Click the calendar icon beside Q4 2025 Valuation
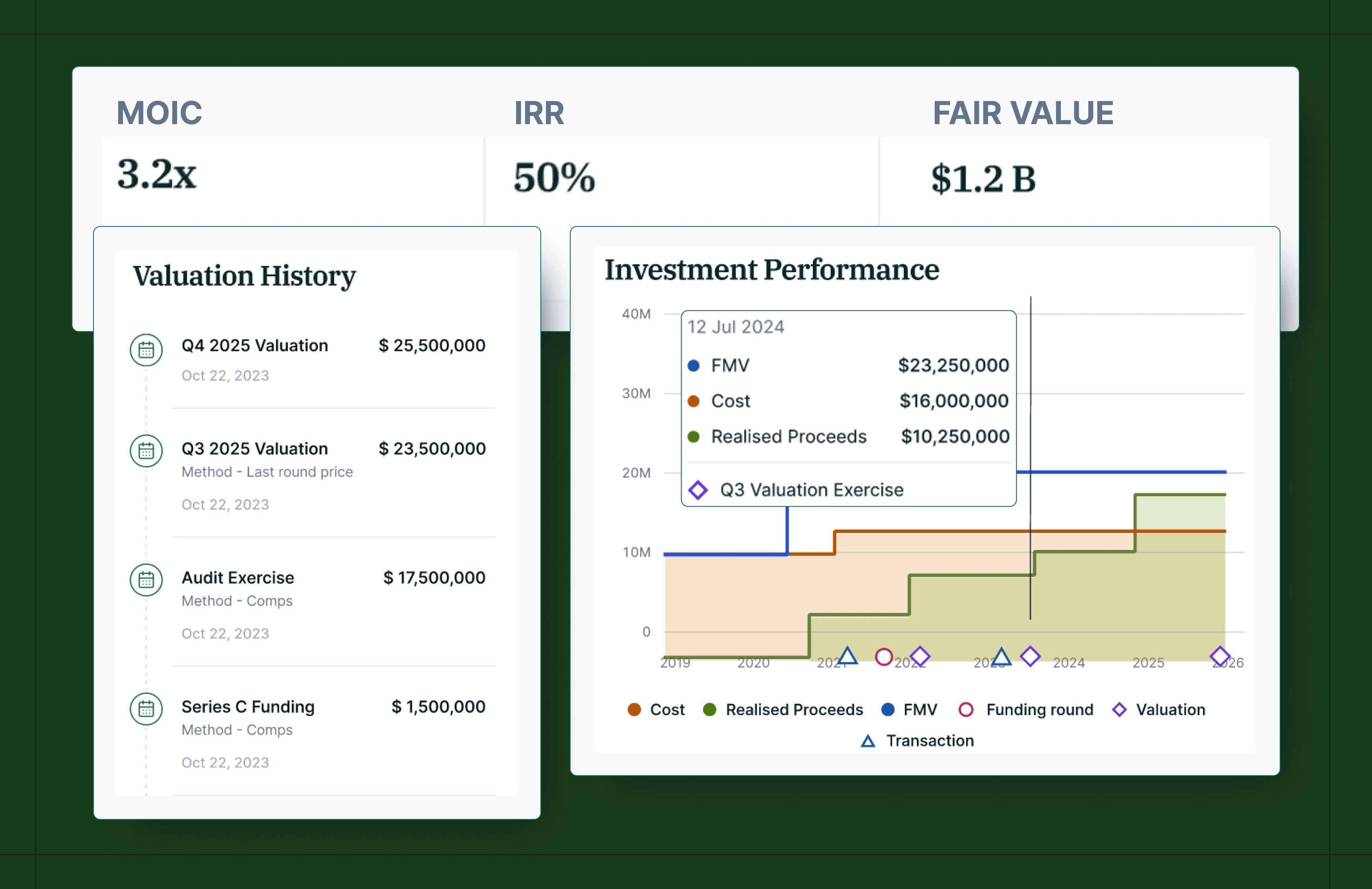Viewport: 1372px width, 889px height. pos(146,350)
